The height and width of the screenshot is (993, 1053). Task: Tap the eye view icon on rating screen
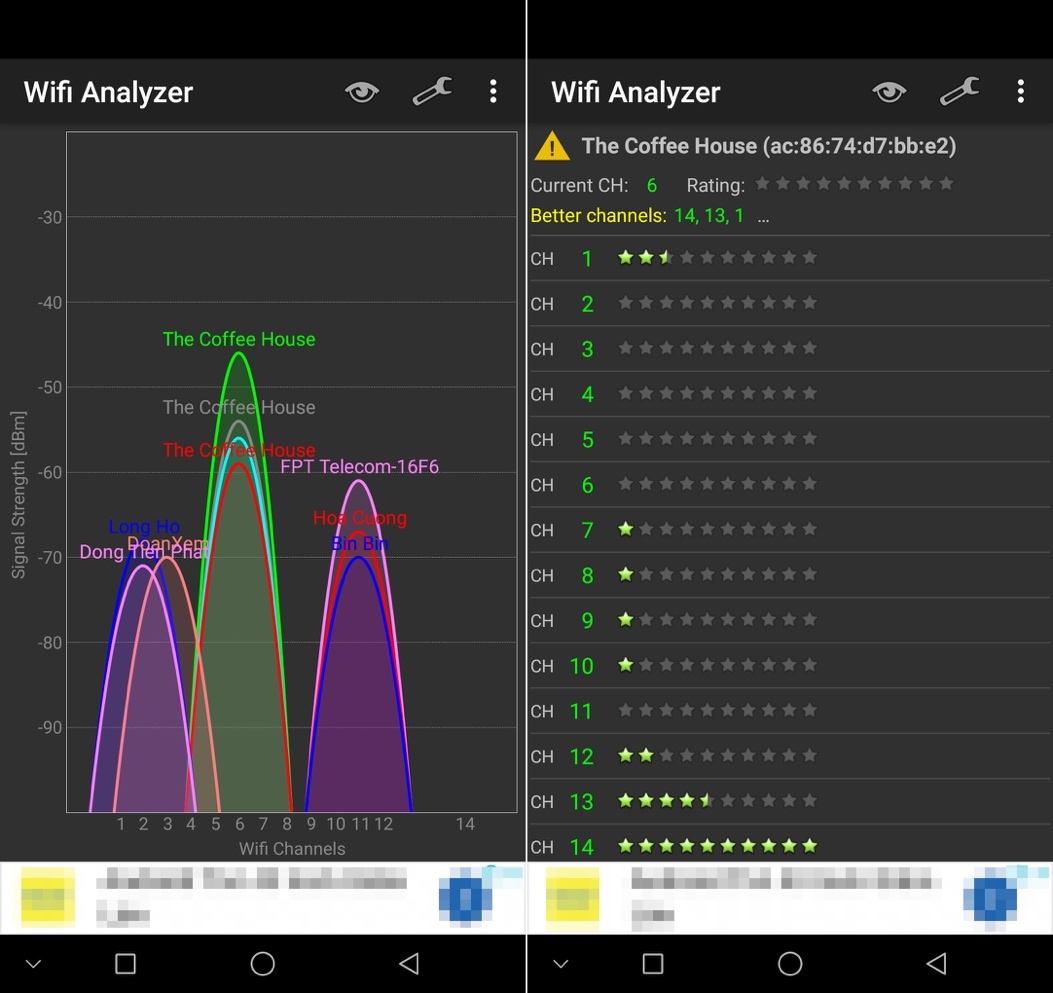point(889,92)
